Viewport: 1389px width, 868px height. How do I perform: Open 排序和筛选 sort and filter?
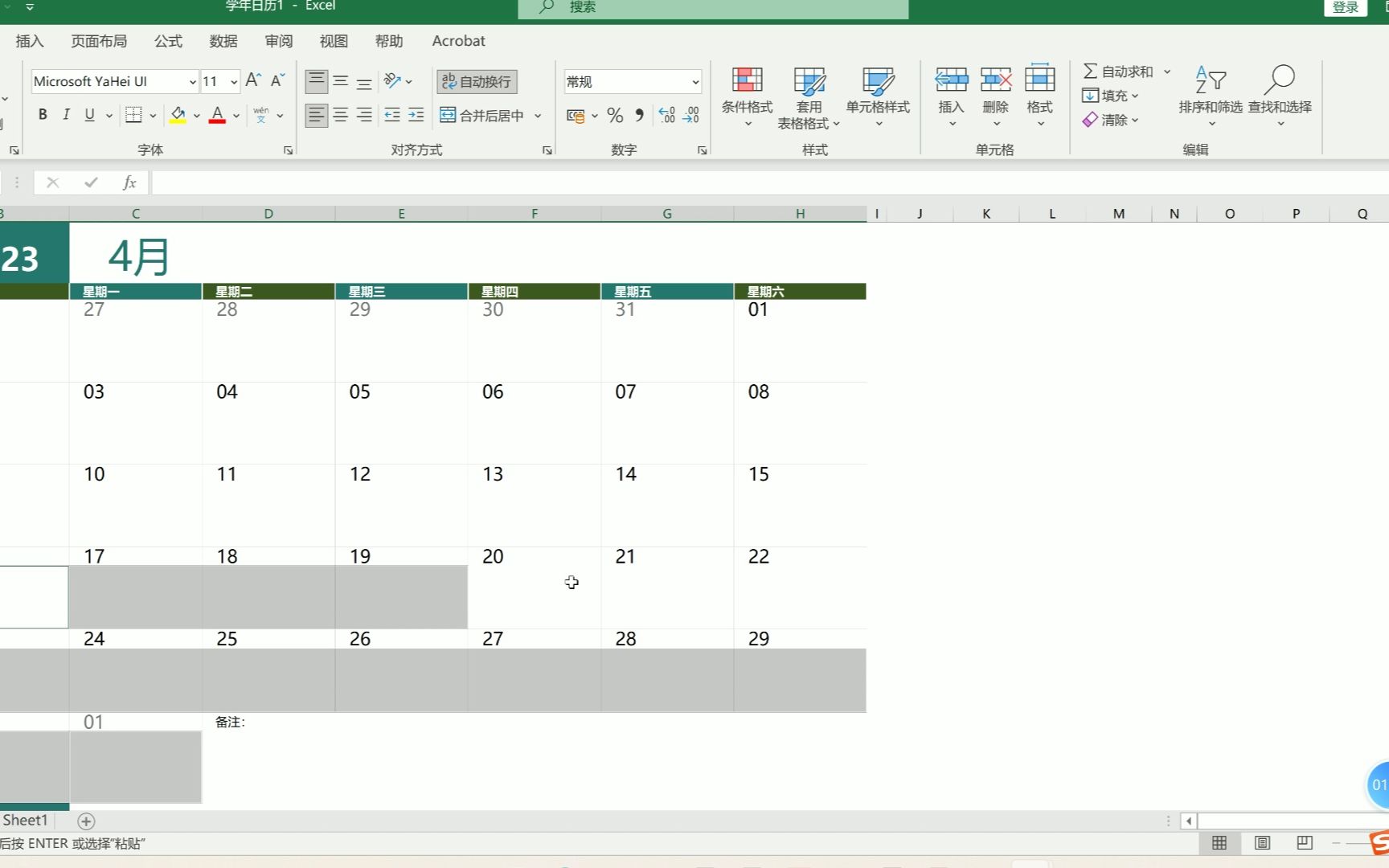(1211, 96)
